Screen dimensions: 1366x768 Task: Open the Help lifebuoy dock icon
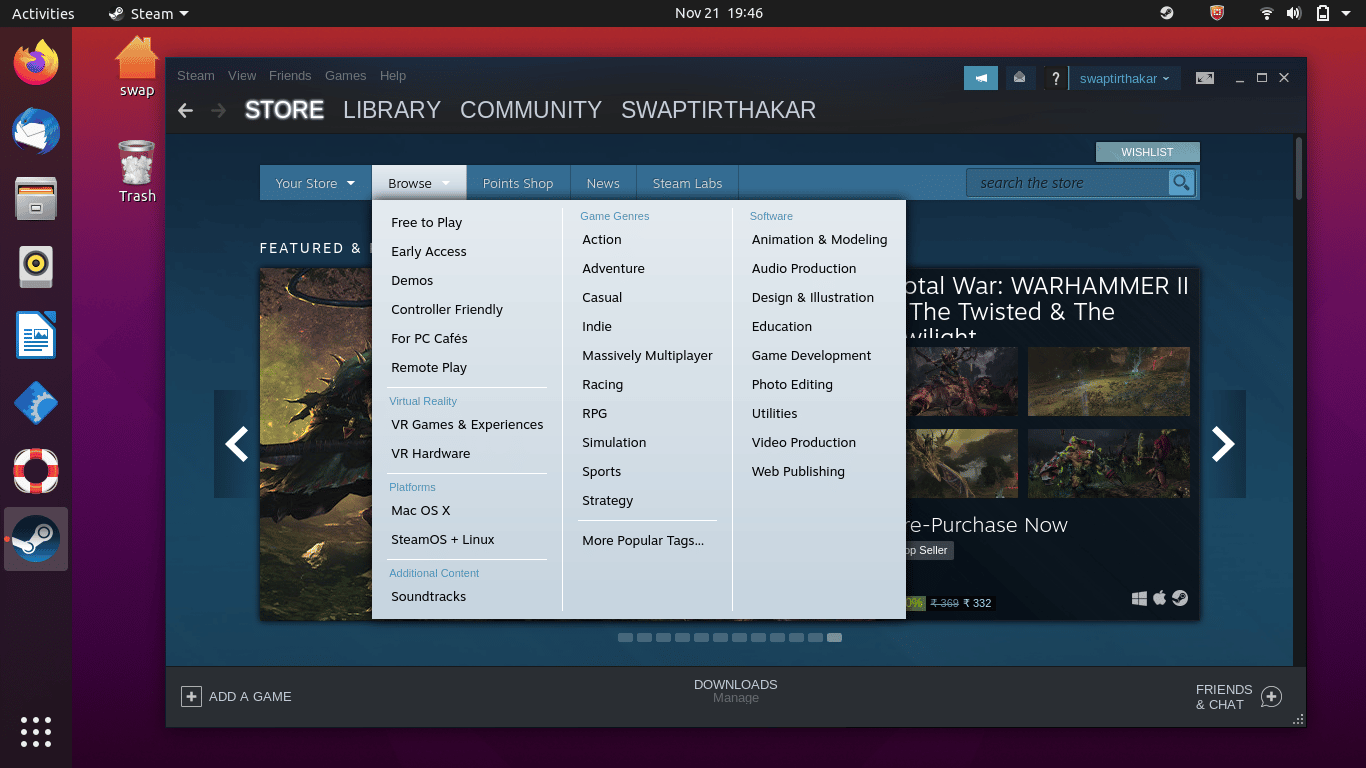coord(36,471)
